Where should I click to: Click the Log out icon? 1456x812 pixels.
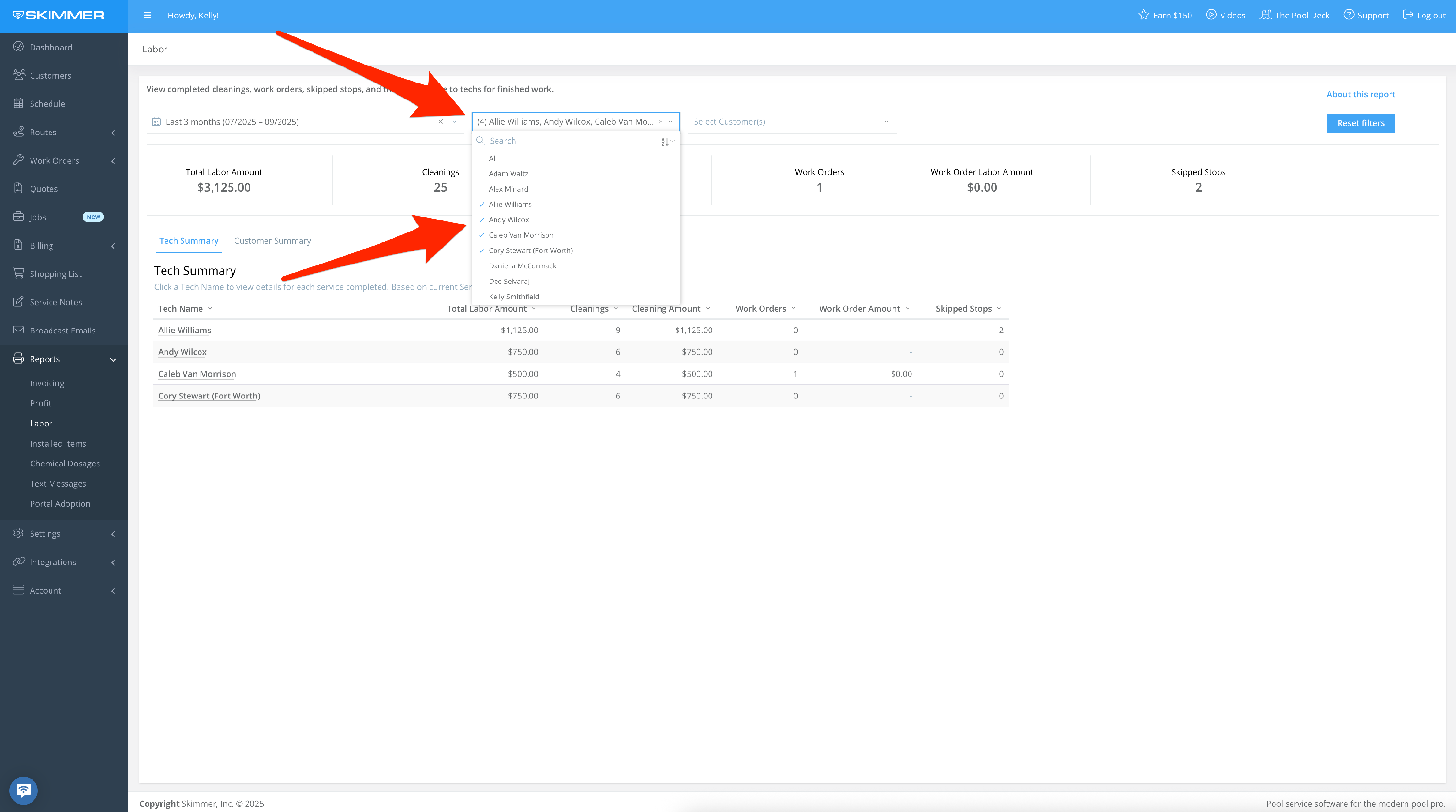coord(1407,15)
